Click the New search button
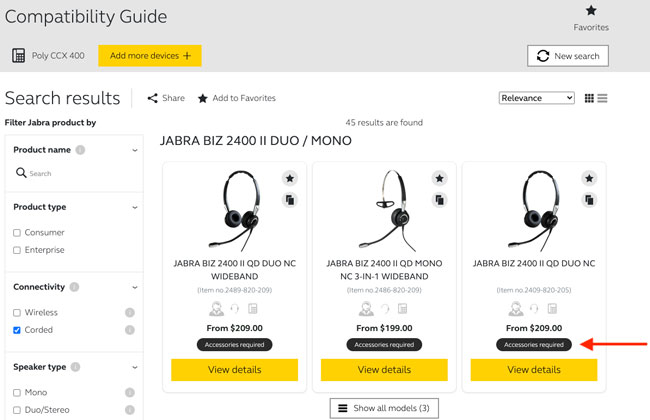This screenshot has height=420, width=650. [x=568, y=56]
